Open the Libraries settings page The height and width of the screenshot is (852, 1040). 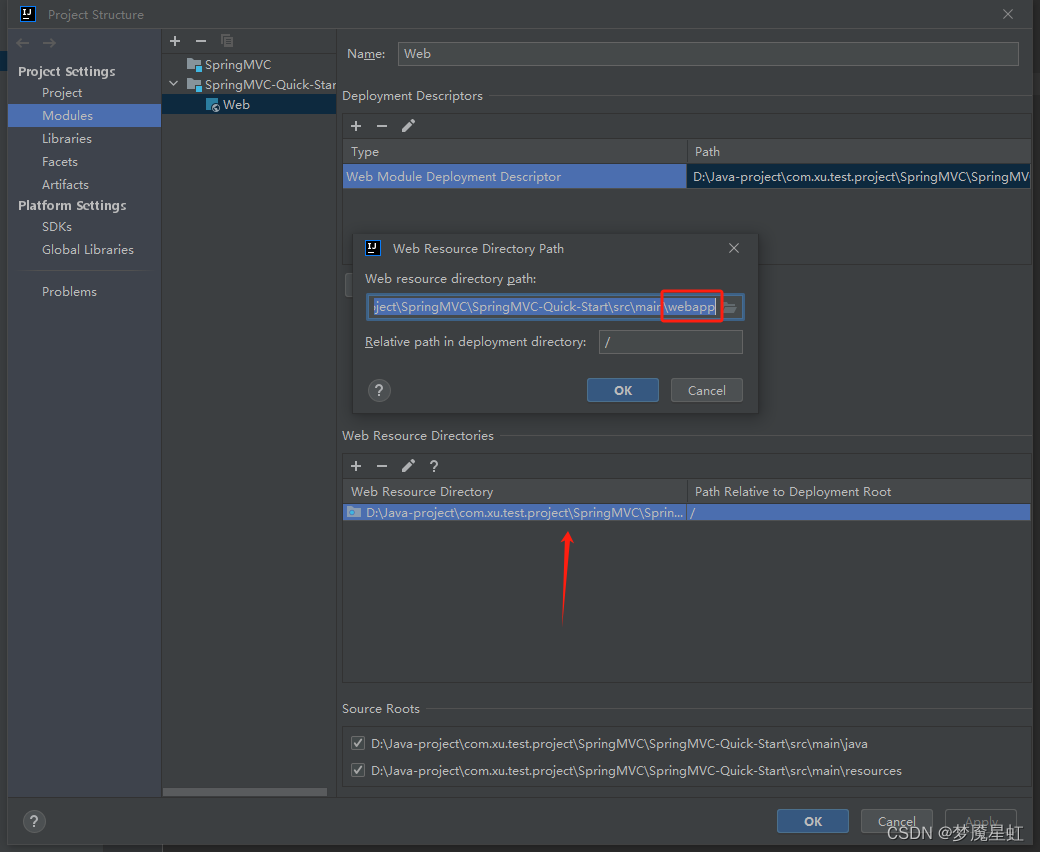tap(67, 139)
